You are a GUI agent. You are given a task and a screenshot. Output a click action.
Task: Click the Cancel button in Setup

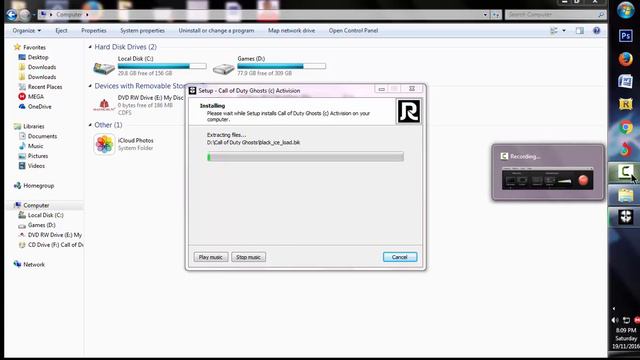pyautogui.click(x=400, y=257)
